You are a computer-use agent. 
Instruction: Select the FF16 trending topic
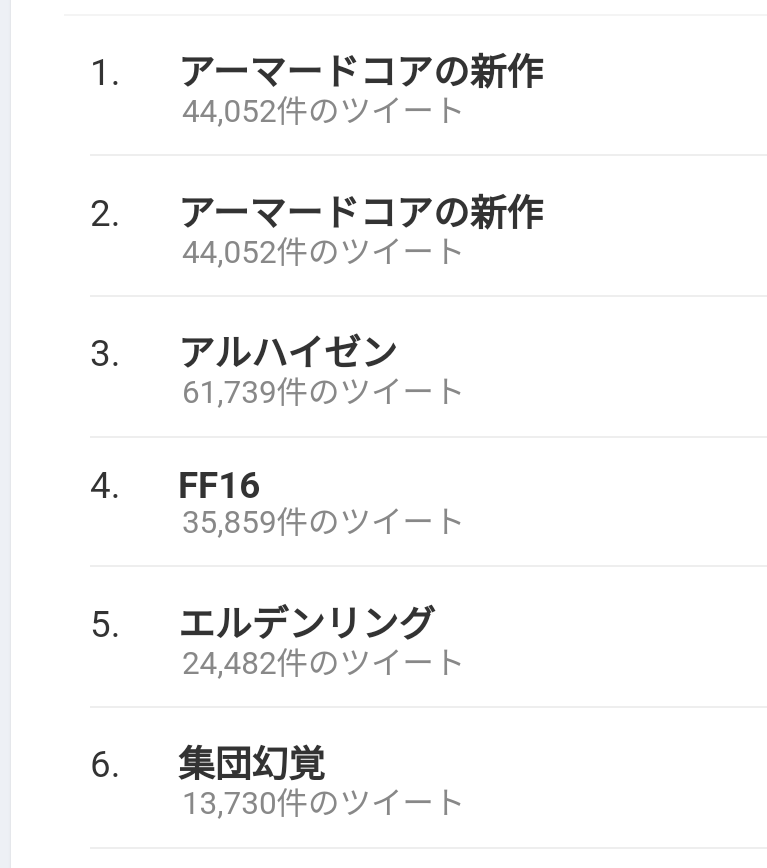point(219,485)
